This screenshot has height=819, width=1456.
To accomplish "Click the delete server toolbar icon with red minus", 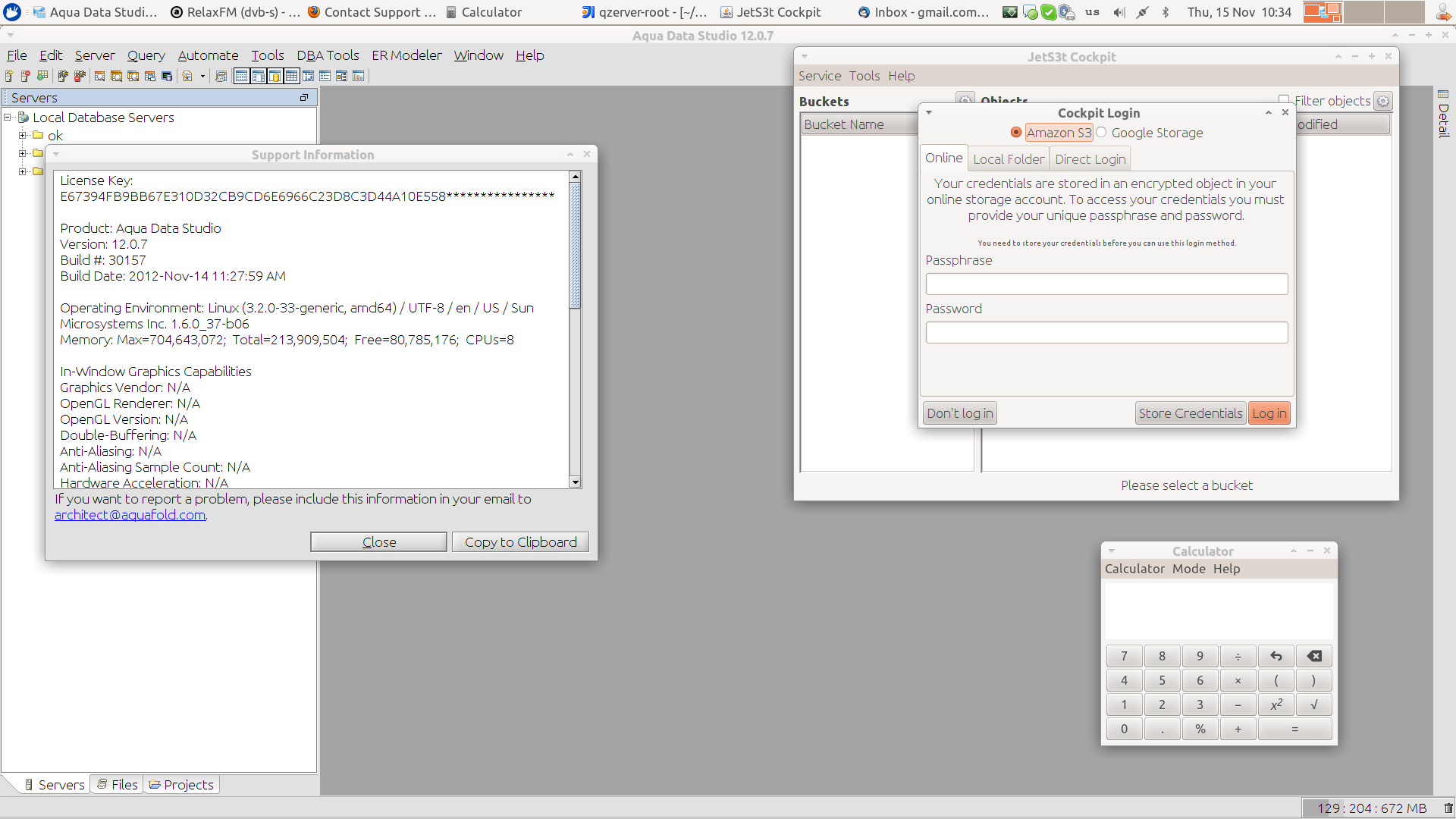I will coord(26,76).
